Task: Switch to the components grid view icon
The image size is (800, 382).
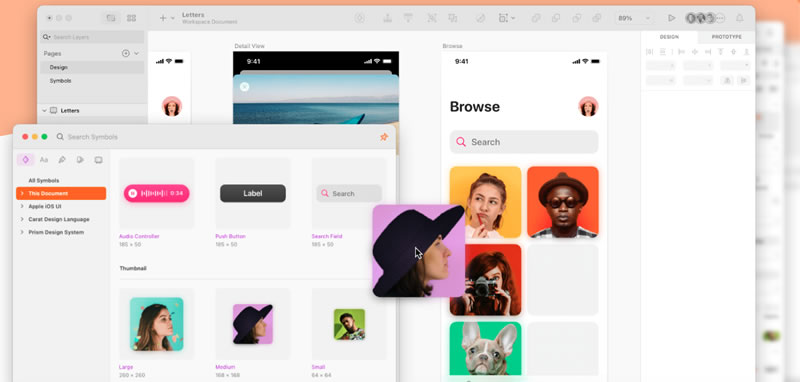Action: (x=131, y=18)
